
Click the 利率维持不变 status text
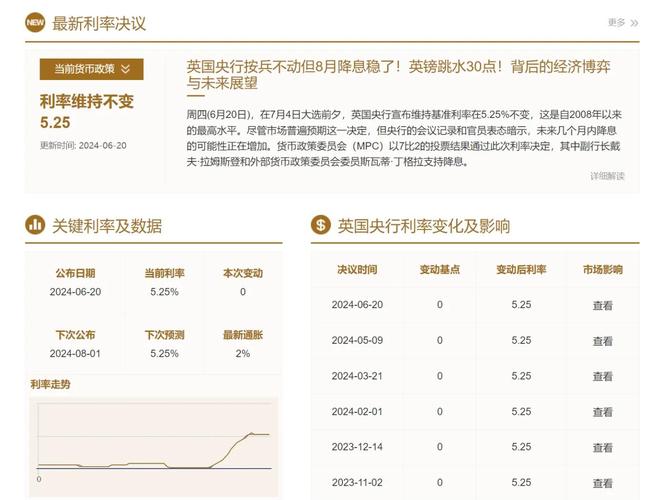[87, 102]
